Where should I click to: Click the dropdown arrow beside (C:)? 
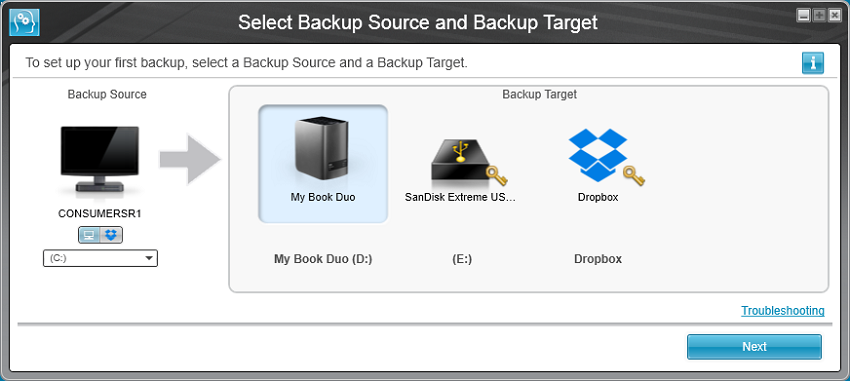[x=149, y=259]
